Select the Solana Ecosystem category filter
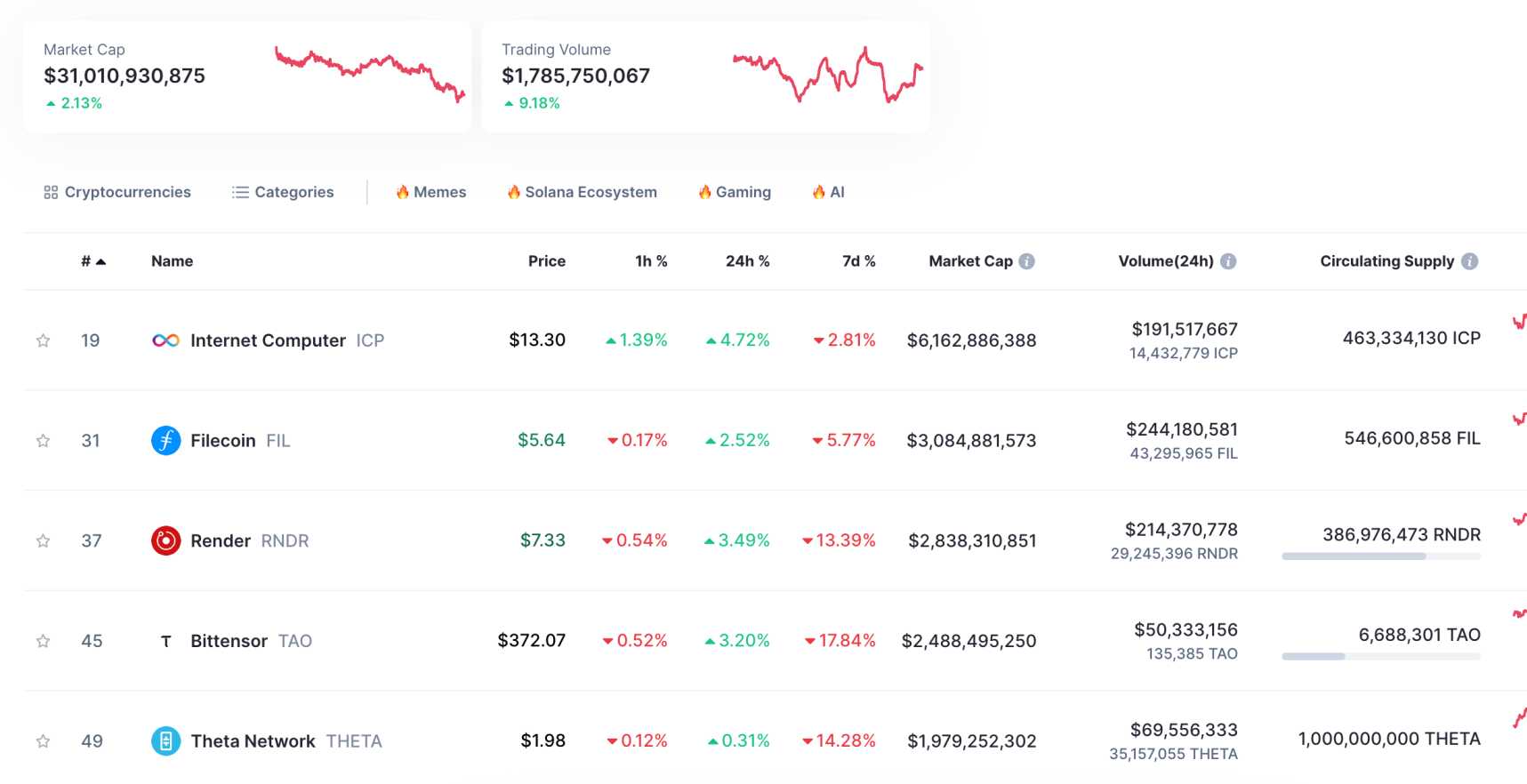Viewport: 1527px width, 784px height. [583, 192]
